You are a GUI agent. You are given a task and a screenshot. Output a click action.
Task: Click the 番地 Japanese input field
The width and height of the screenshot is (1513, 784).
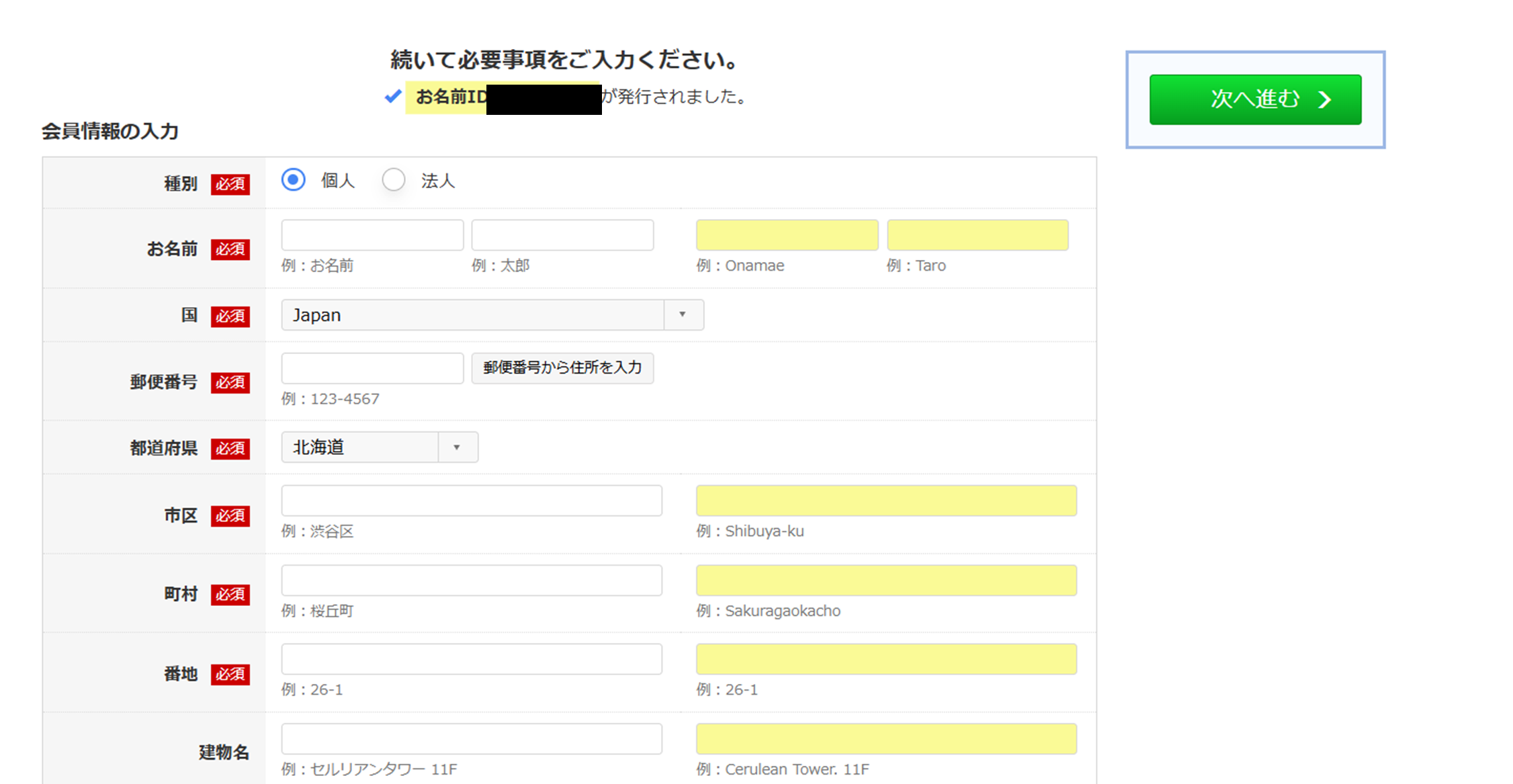(x=472, y=659)
